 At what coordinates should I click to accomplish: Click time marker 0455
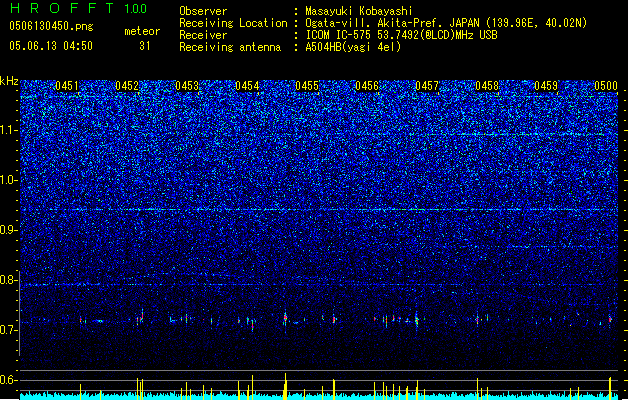[x=307, y=86]
